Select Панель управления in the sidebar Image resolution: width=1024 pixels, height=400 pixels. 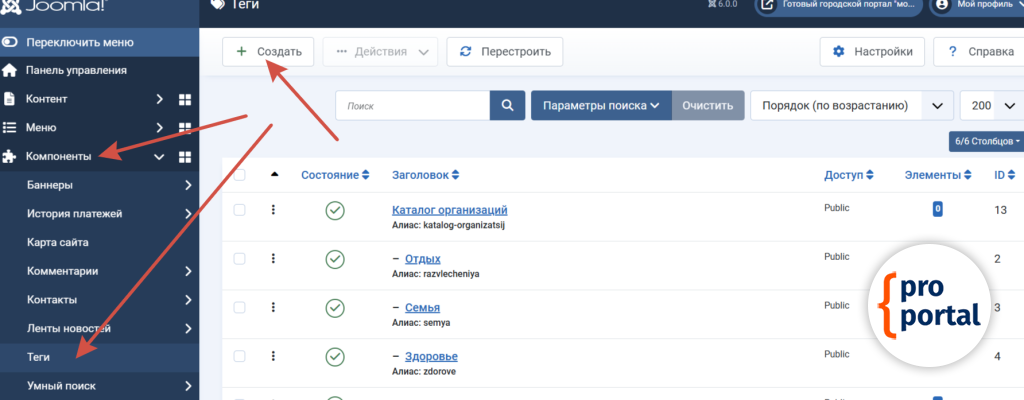coord(76,71)
